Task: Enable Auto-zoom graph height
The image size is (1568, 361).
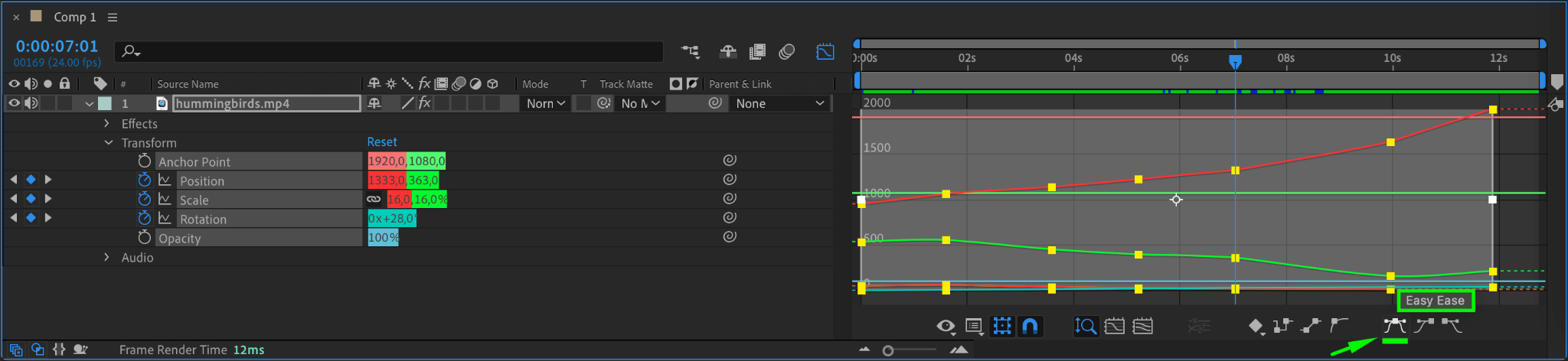Action: pos(1086,327)
